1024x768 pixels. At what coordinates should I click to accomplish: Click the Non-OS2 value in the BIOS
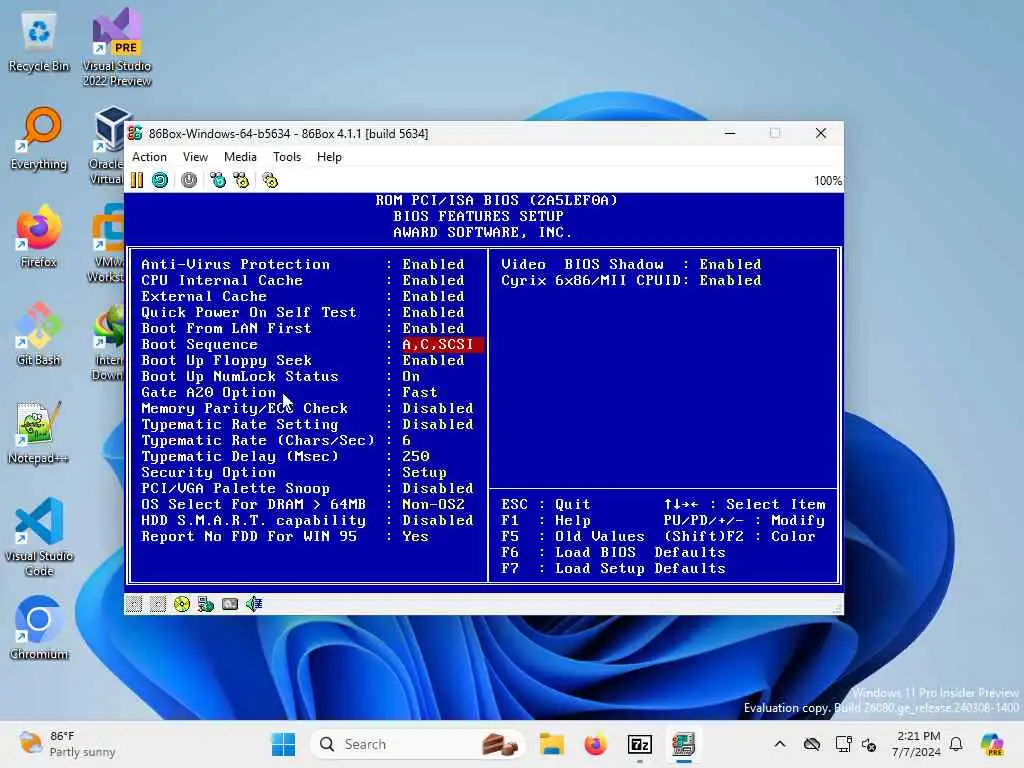point(434,504)
